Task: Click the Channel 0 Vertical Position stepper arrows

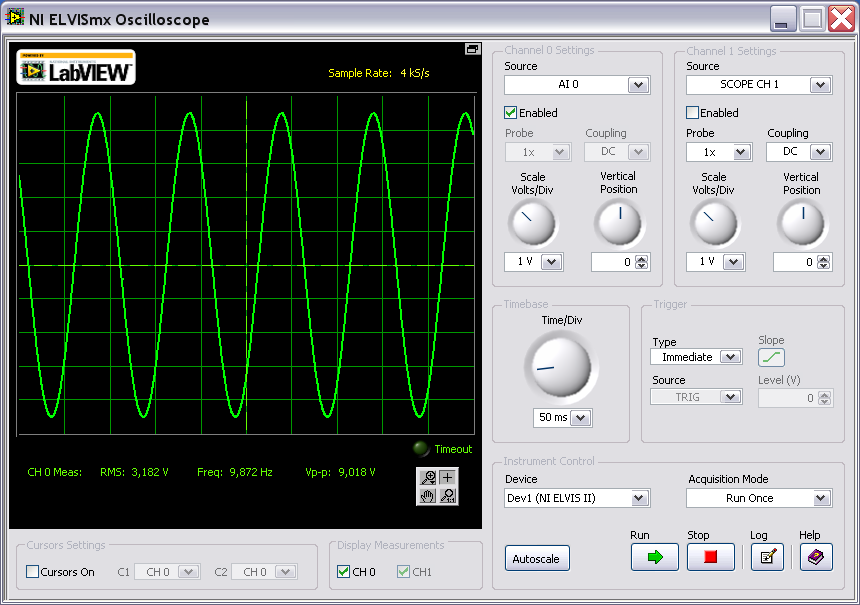Action: pos(641,262)
